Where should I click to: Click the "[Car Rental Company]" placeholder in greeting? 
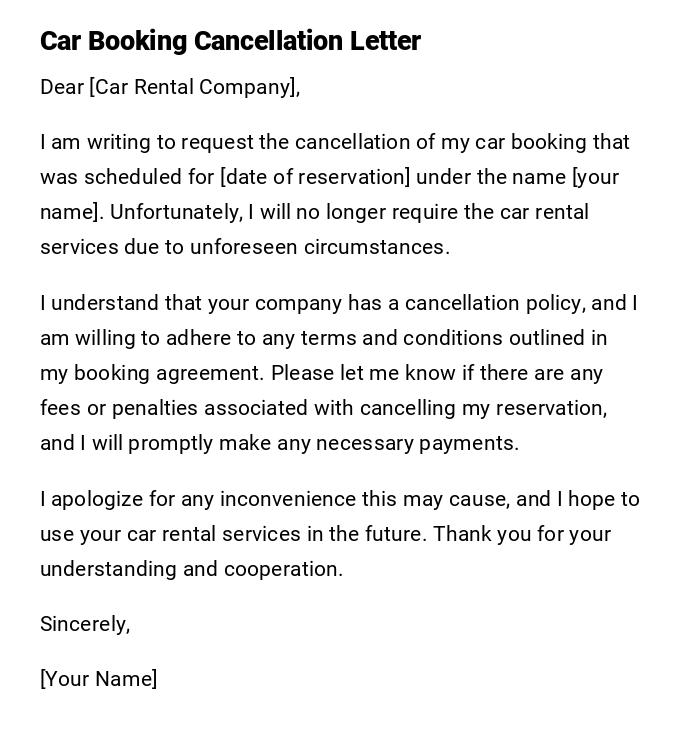(194, 87)
